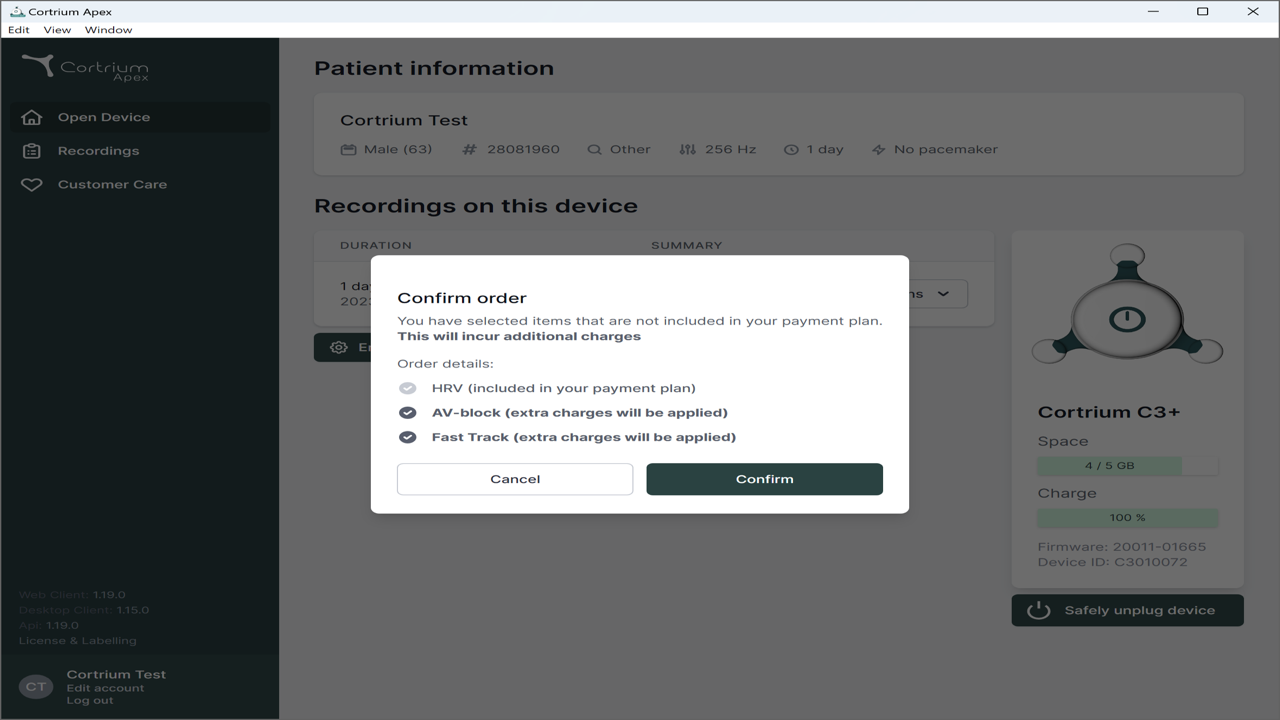This screenshot has height=720, width=1280.
Task: Uncheck the AV-block extra charges checkbox
Action: click(407, 412)
